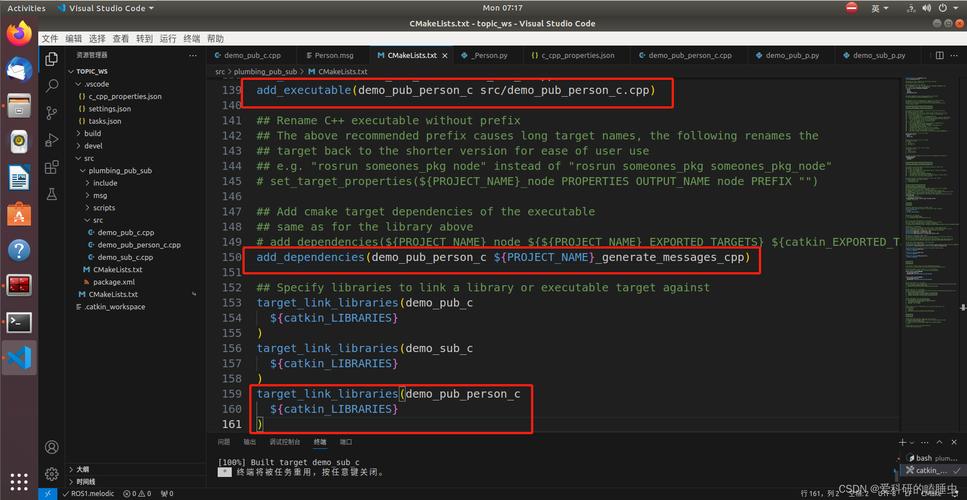Click ROS1.melodic in the status bar
The image size is (967, 500).
[94, 493]
